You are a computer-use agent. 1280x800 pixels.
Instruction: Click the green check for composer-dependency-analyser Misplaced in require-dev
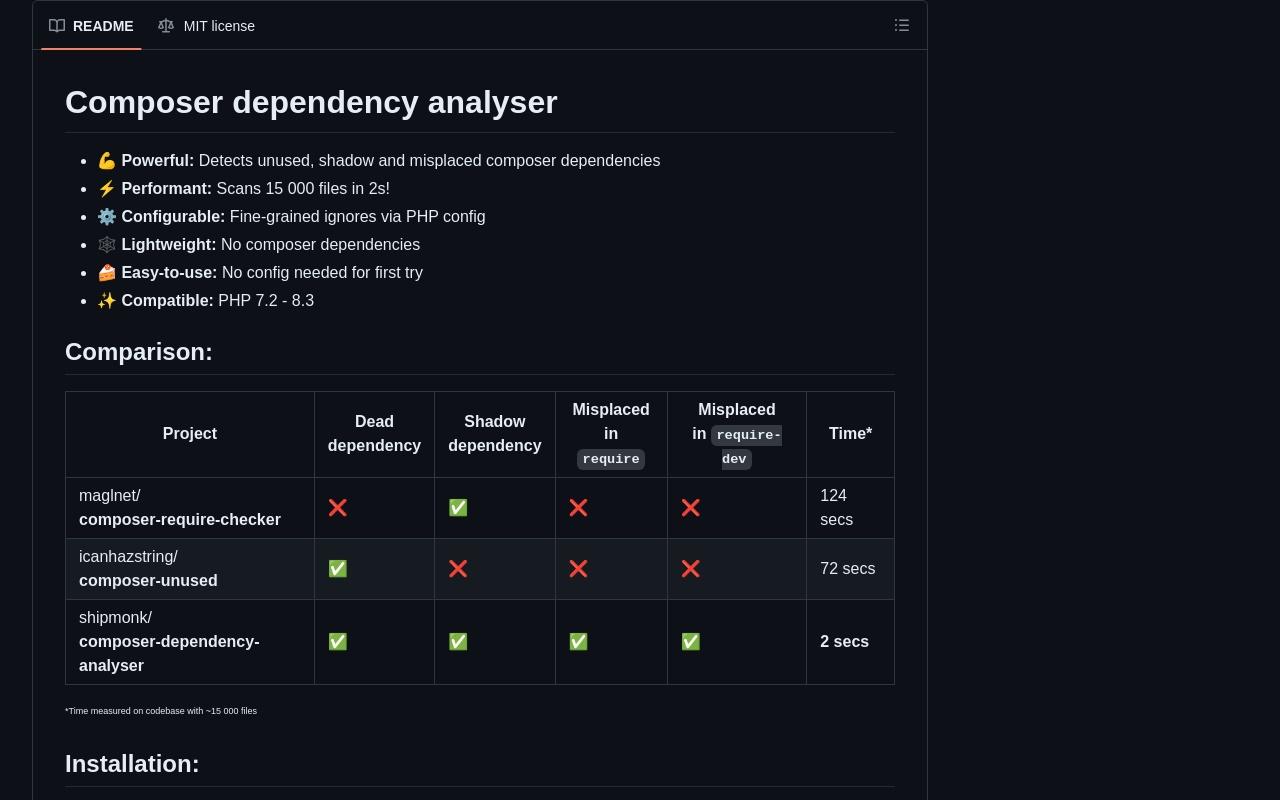[x=690, y=642]
